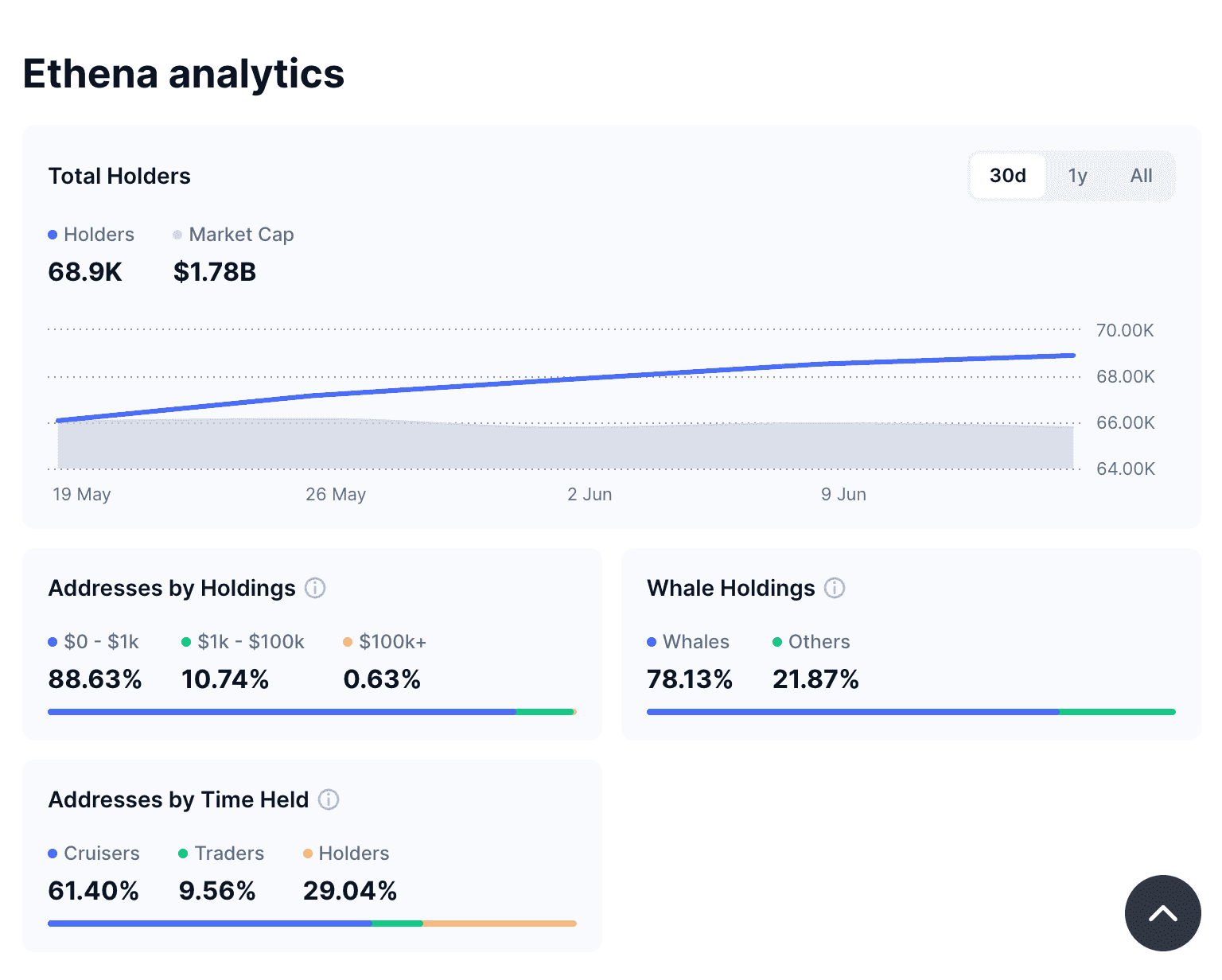Click the 29.04% holders value
This screenshot has height=980, width=1222.
(x=350, y=891)
